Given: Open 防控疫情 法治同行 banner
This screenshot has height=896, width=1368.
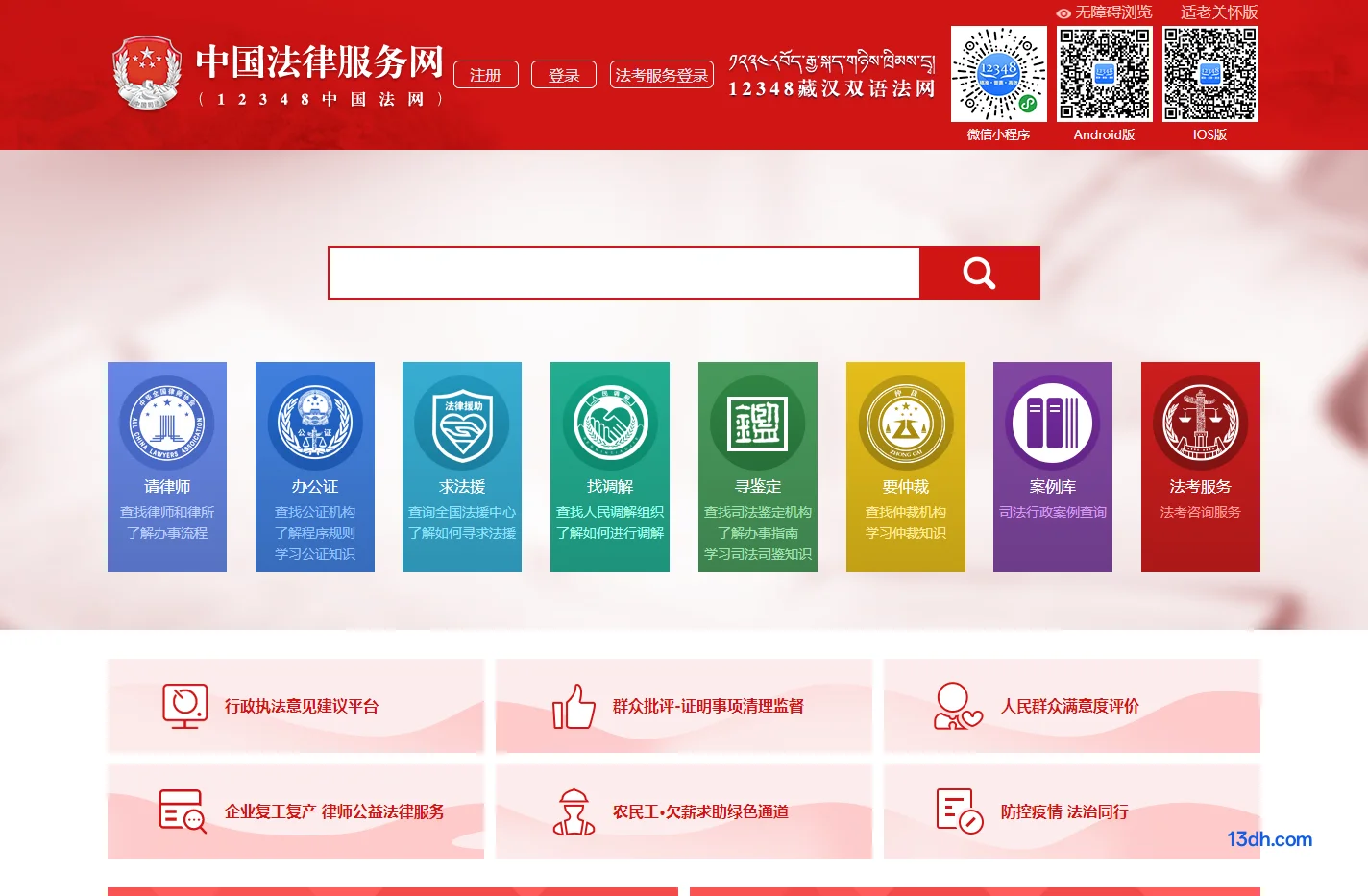Looking at the screenshot, I should [1072, 811].
